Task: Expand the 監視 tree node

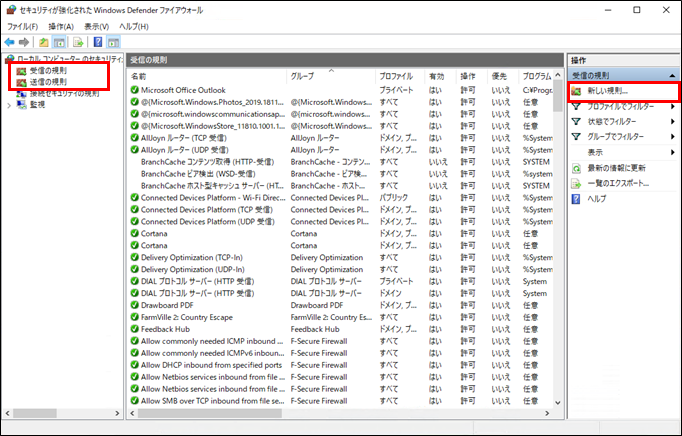Action: tap(9, 104)
